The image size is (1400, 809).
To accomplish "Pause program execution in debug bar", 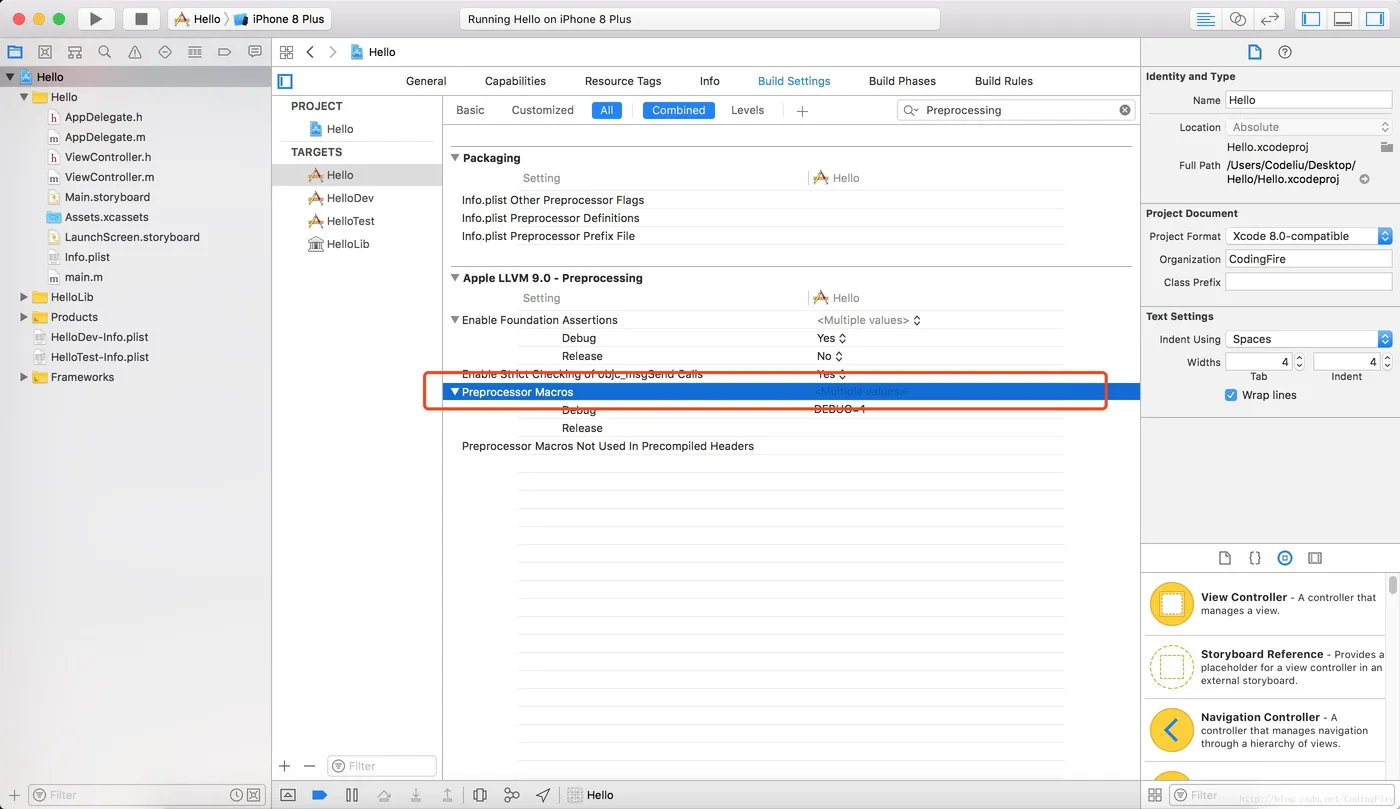I will (352, 795).
